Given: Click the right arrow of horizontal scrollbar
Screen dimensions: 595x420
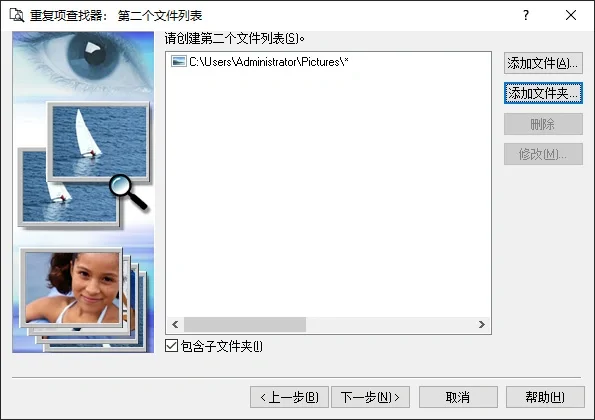Looking at the screenshot, I should click(482, 324).
